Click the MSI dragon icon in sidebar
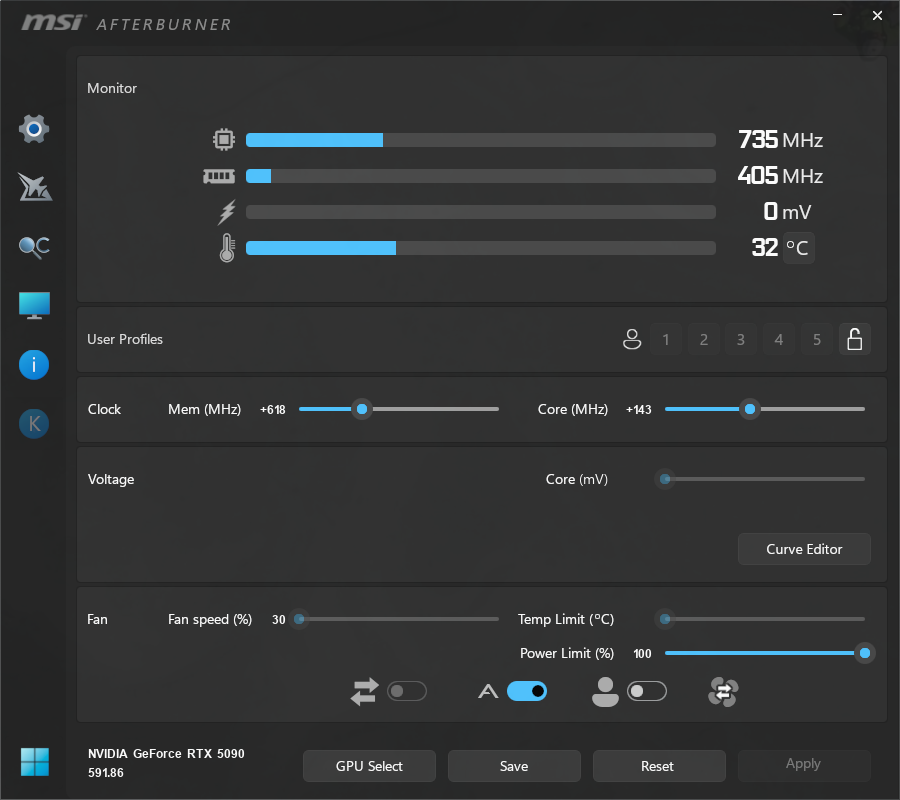 point(33,187)
